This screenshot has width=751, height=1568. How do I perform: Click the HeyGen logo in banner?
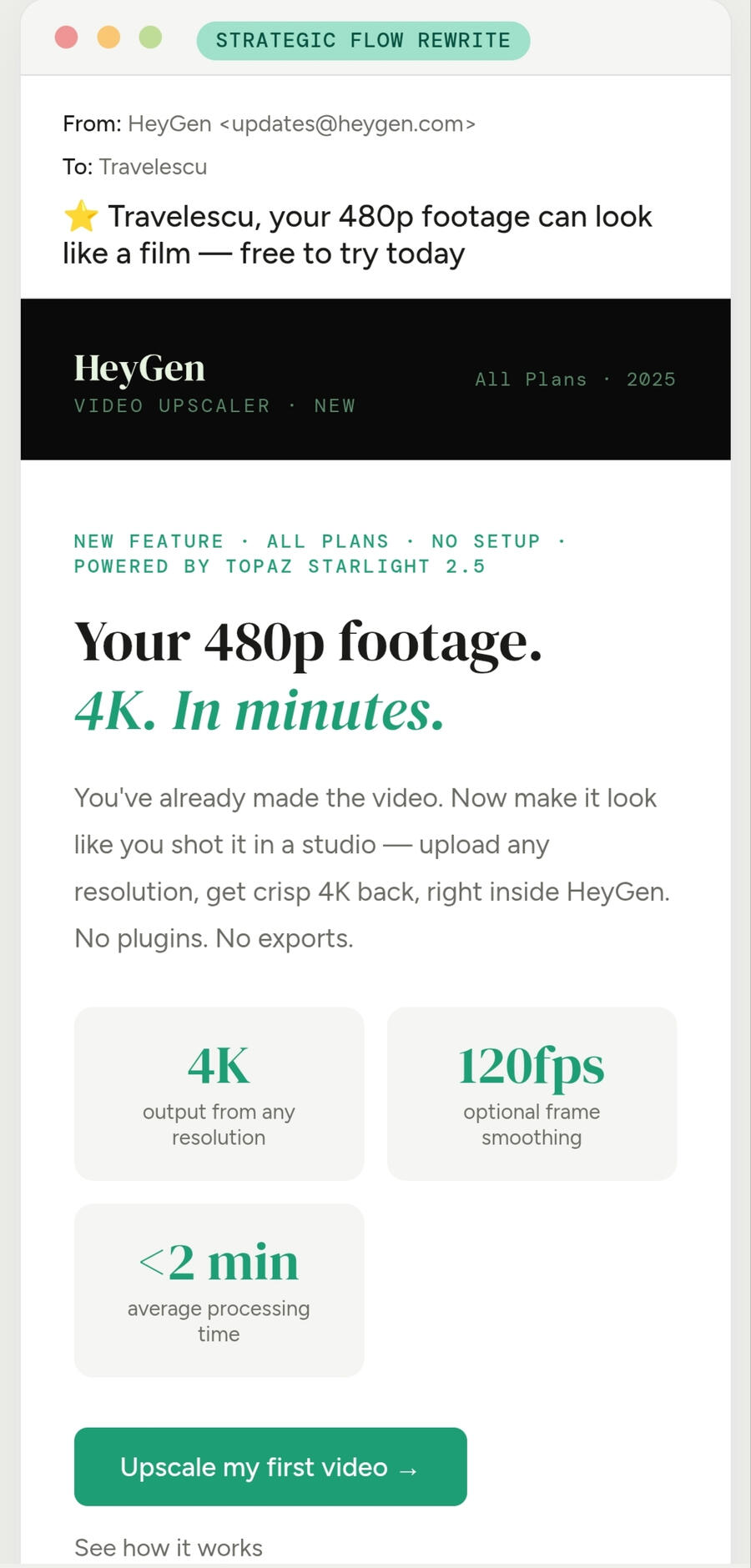coord(139,368)
